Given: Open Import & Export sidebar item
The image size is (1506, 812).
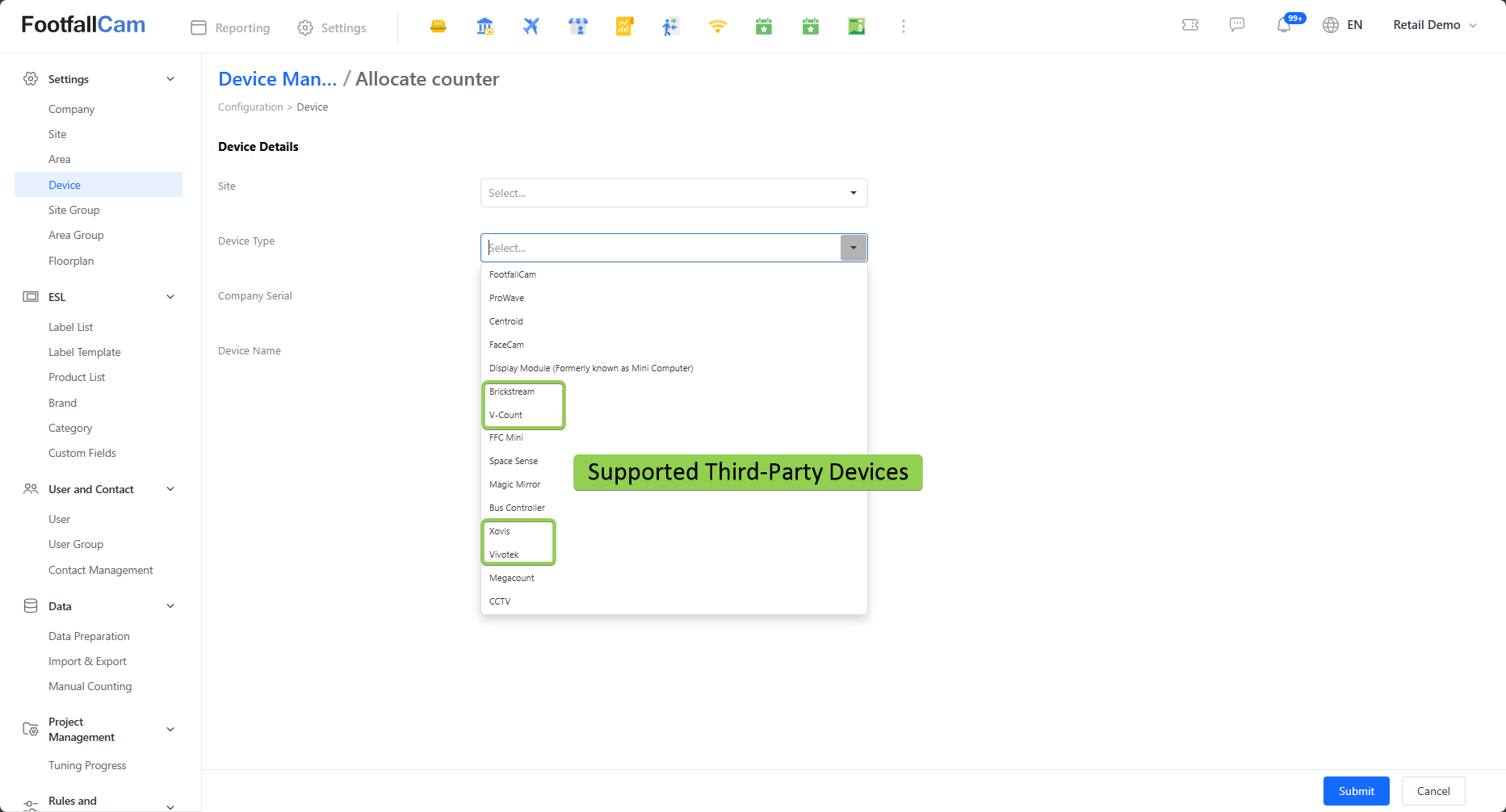Looking at the screenshot, I should [x=87, y=661].
